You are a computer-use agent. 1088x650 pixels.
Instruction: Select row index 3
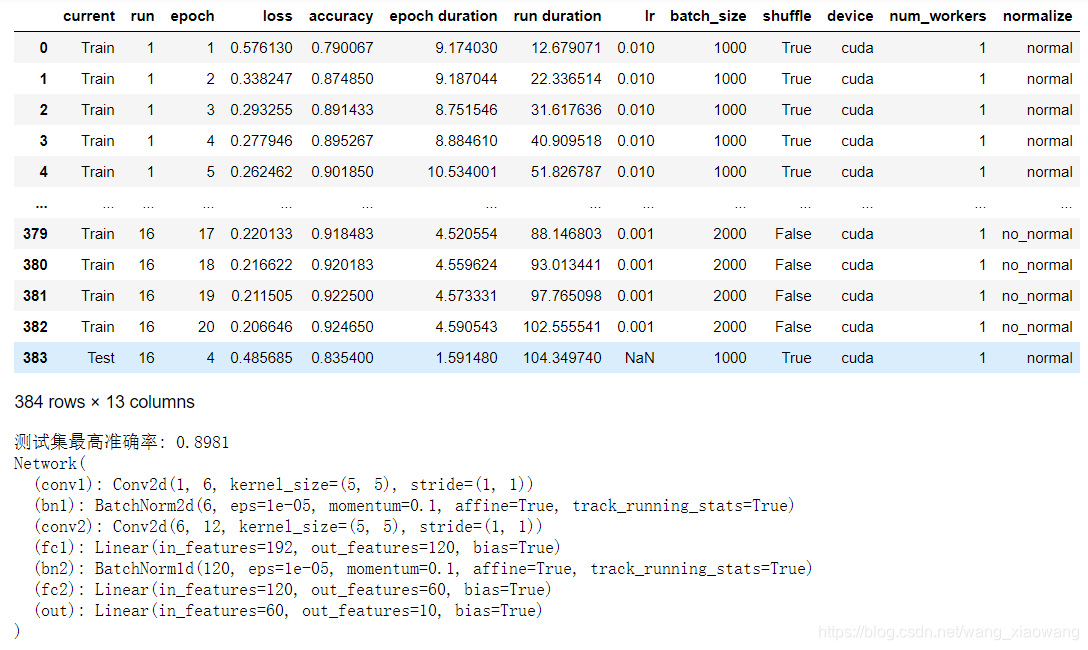43,141
